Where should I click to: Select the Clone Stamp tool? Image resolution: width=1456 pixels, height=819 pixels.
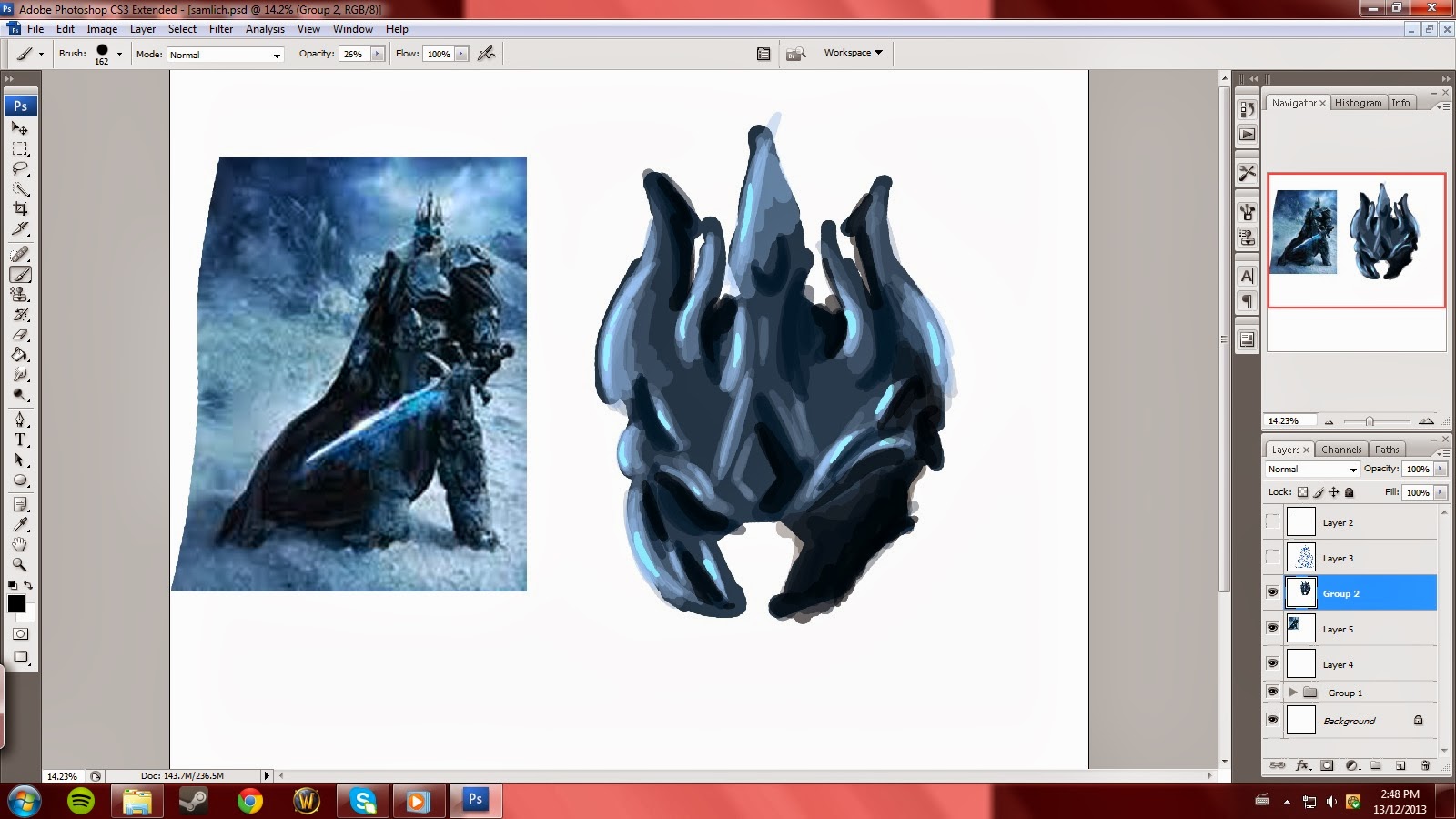coord(20,295)
